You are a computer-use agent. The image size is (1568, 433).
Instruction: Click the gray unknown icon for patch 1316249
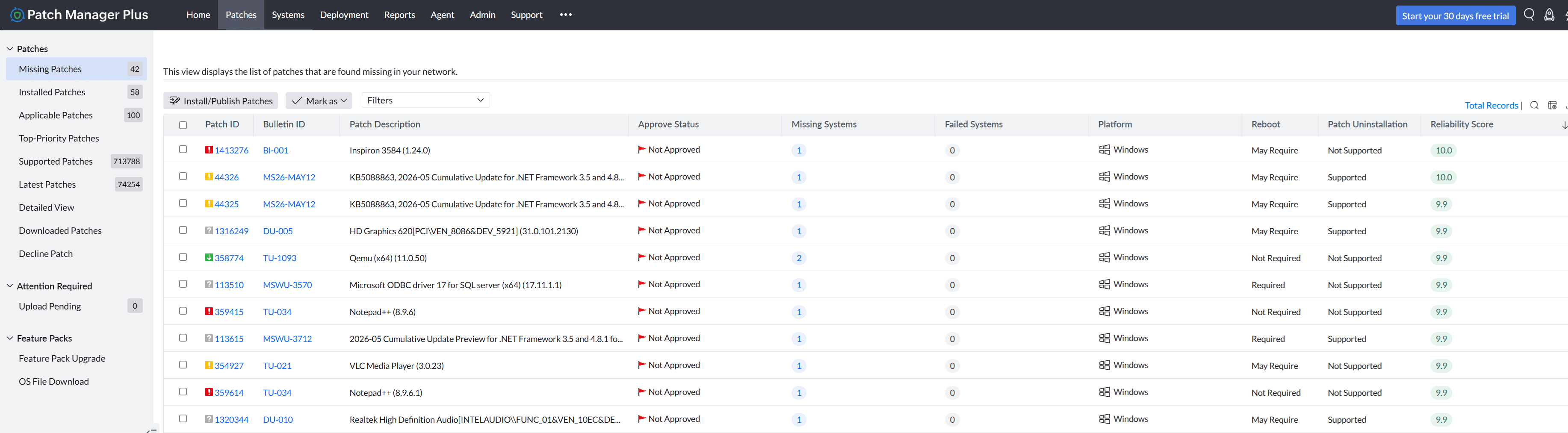pyautogui.click(x=209, y=230)
